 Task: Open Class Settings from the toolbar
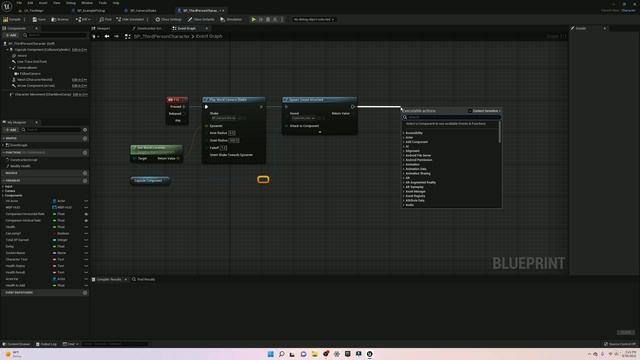pyautogui.click(x=169, y=19)
